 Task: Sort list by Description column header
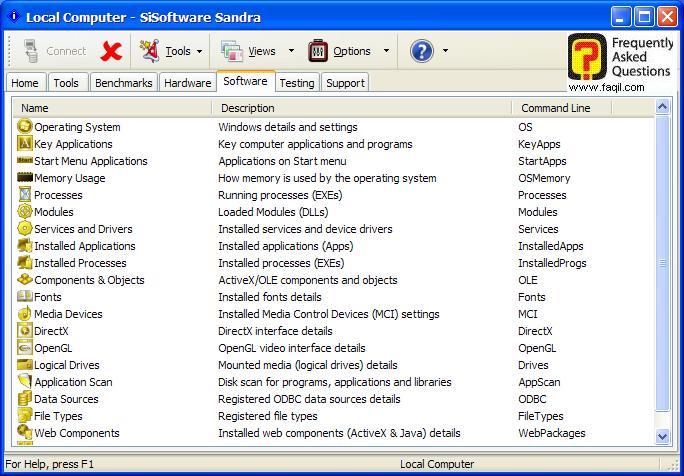coord(362,108)
